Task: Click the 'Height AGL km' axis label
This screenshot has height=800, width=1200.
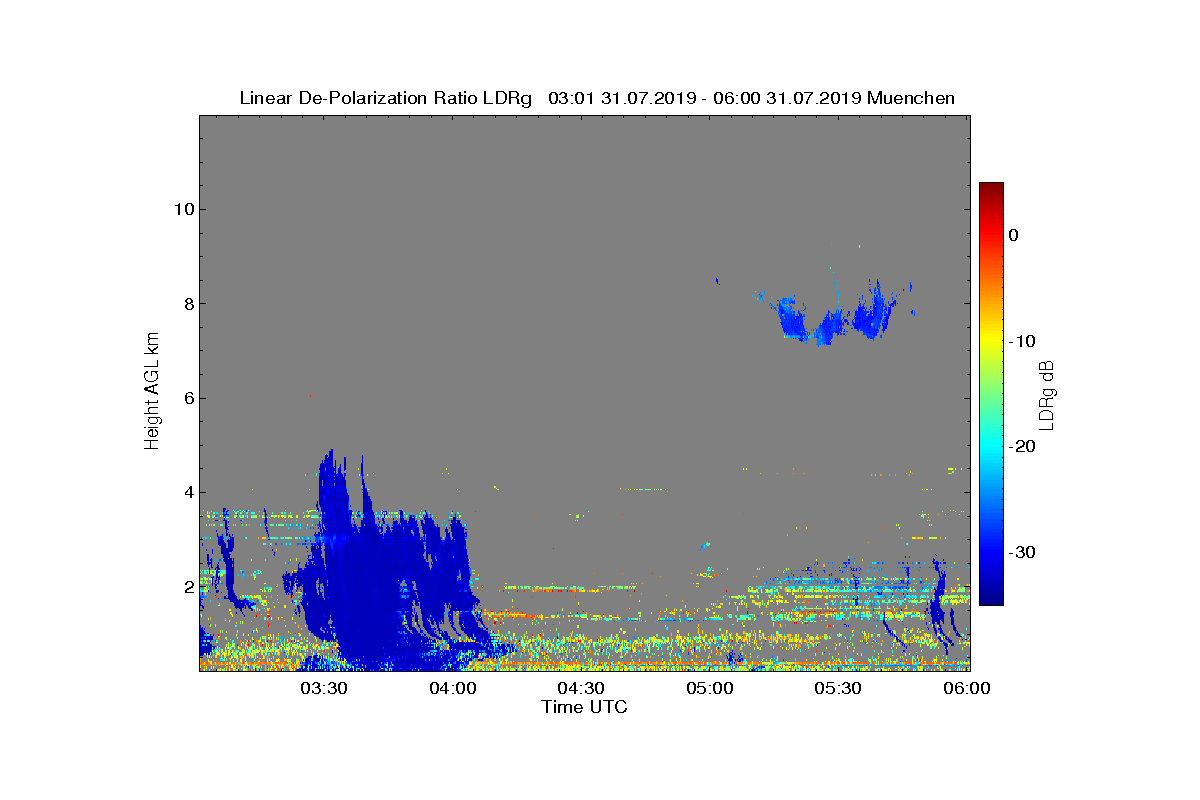Action: (152, 393)
